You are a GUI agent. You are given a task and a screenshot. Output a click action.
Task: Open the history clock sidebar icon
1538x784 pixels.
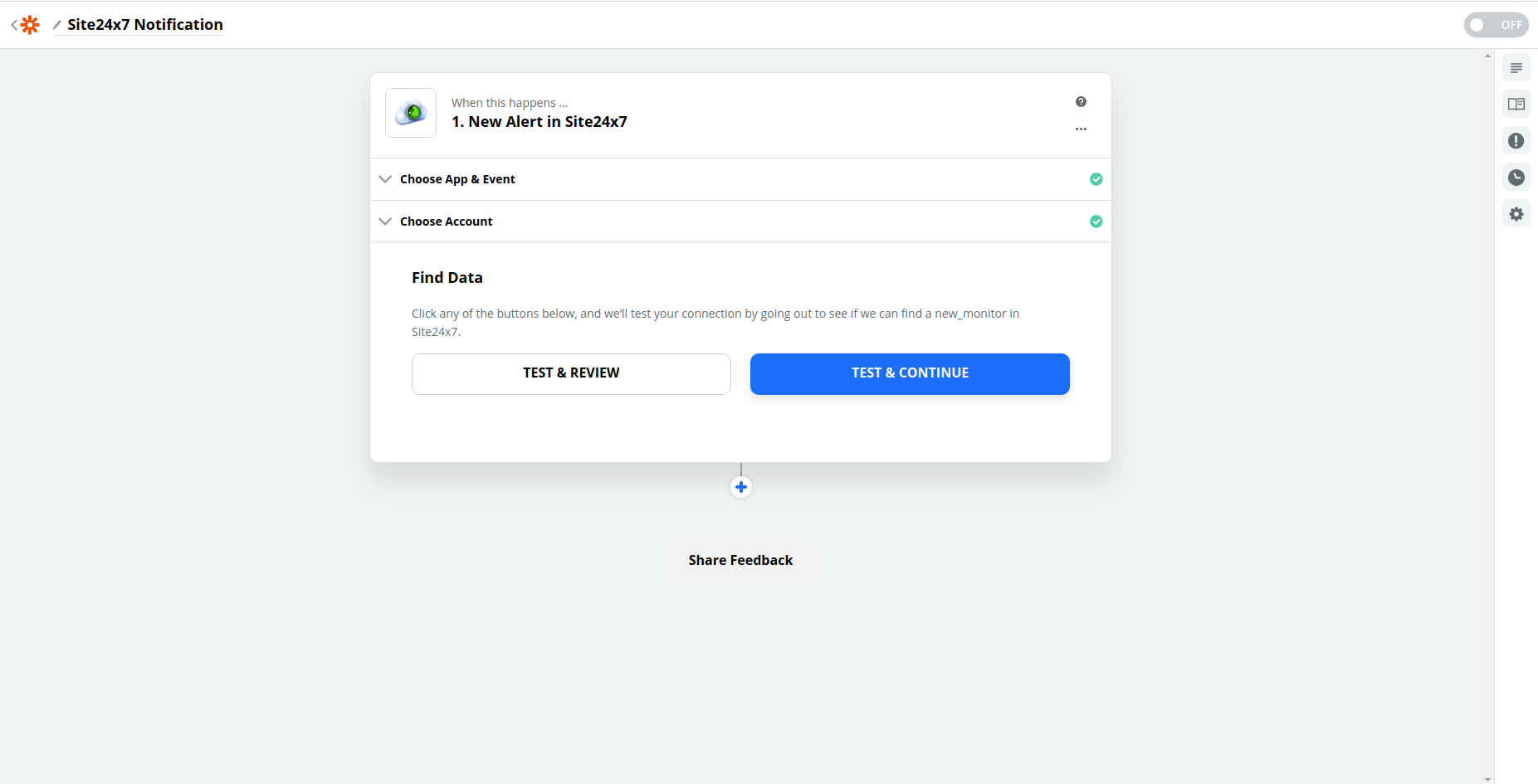point(1516,178)
